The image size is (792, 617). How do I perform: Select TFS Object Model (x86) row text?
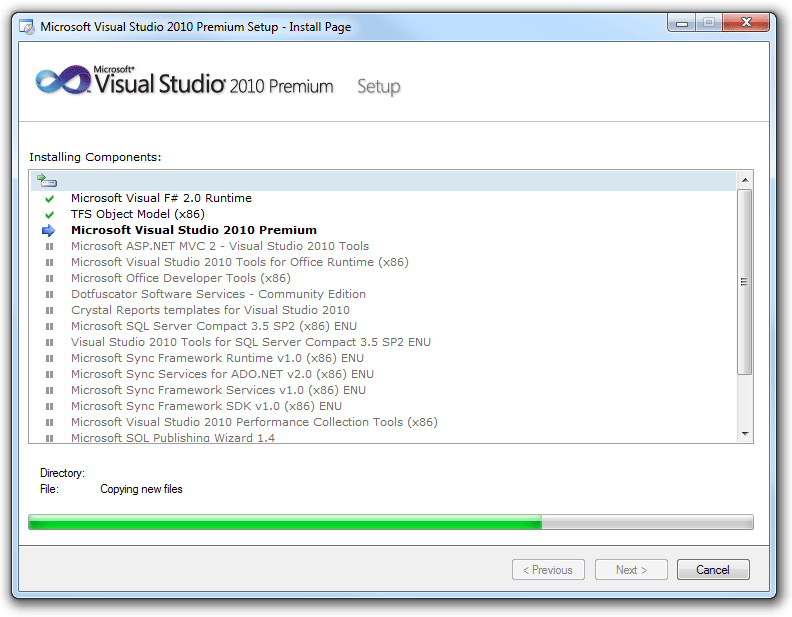coord(138,215)
